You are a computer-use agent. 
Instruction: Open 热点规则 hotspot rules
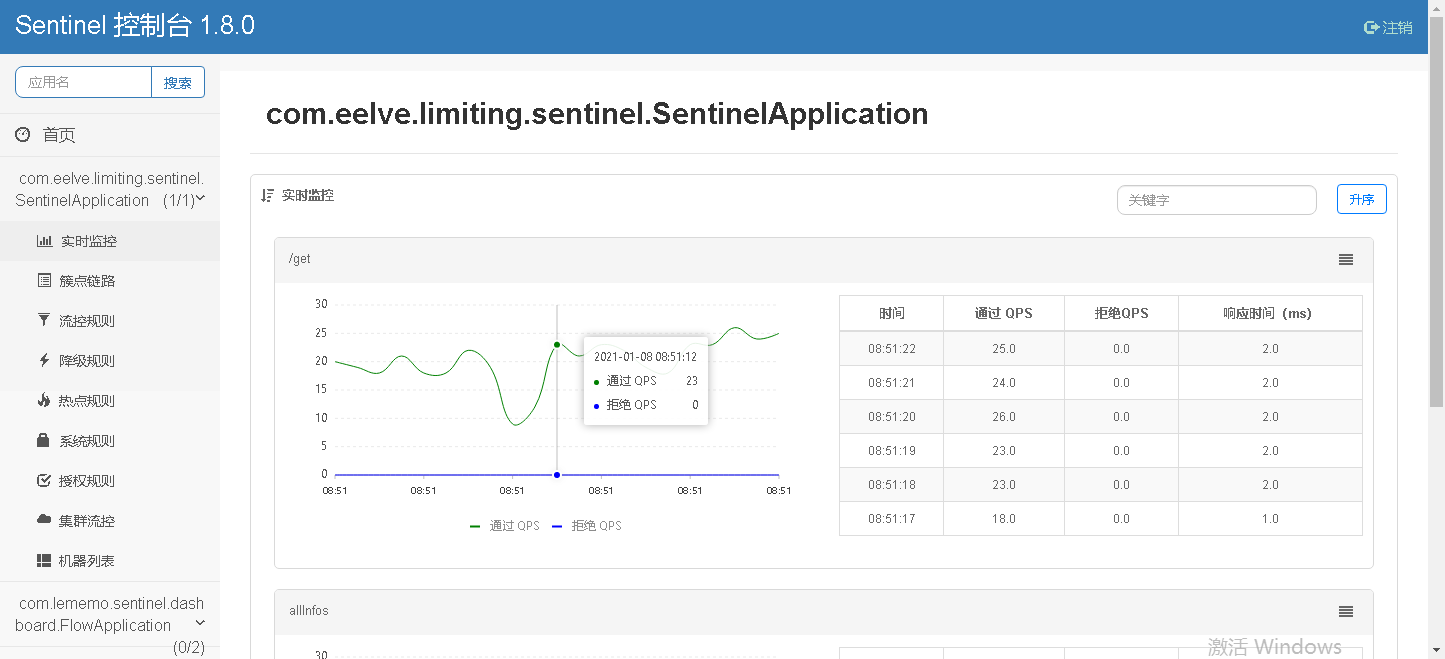(x=109, y=401)
